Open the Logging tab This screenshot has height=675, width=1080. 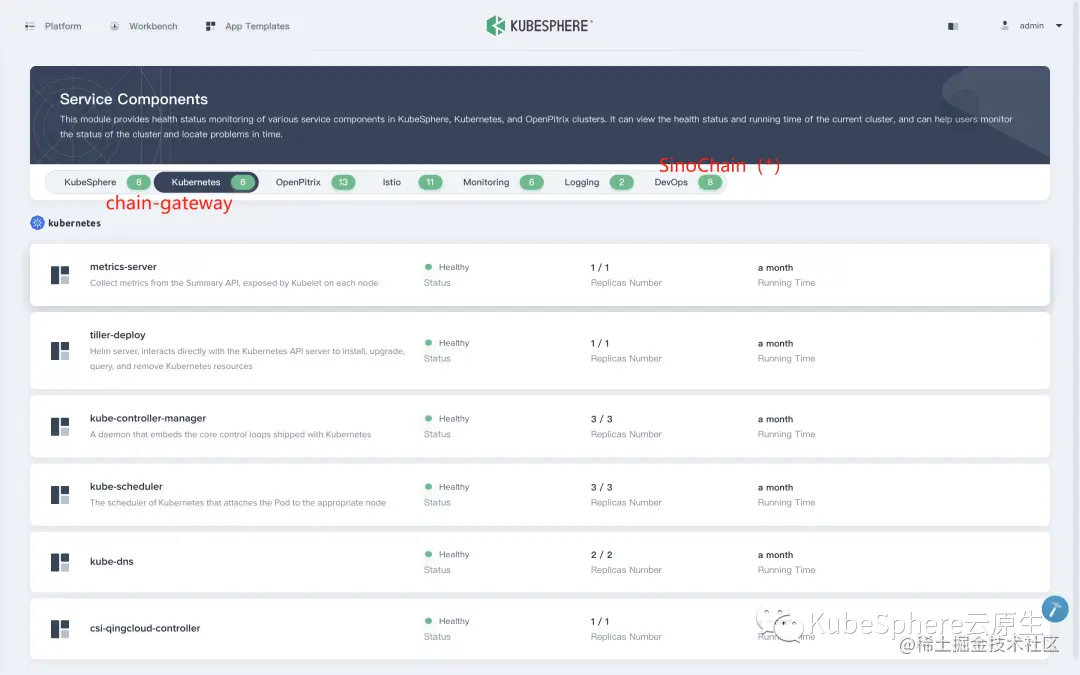click(x=598, y=183)
